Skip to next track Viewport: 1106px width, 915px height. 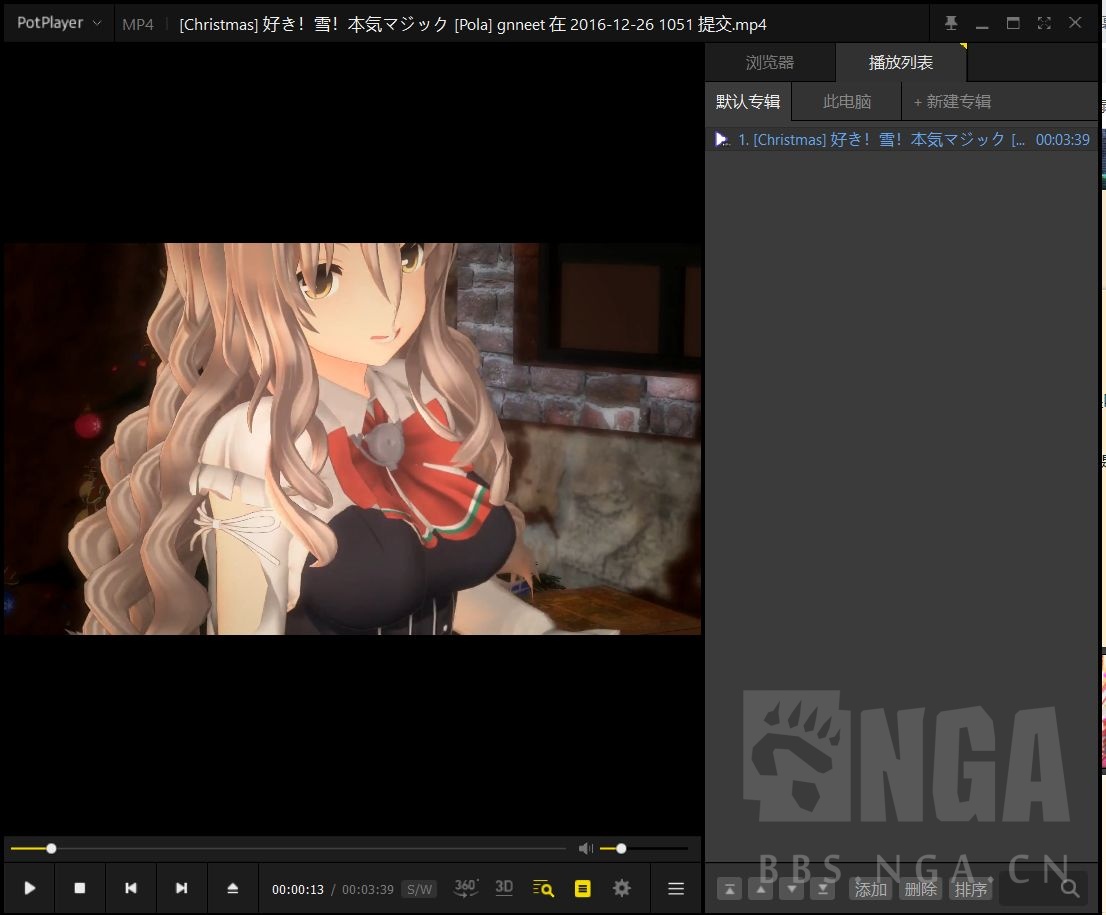point(181,888)
